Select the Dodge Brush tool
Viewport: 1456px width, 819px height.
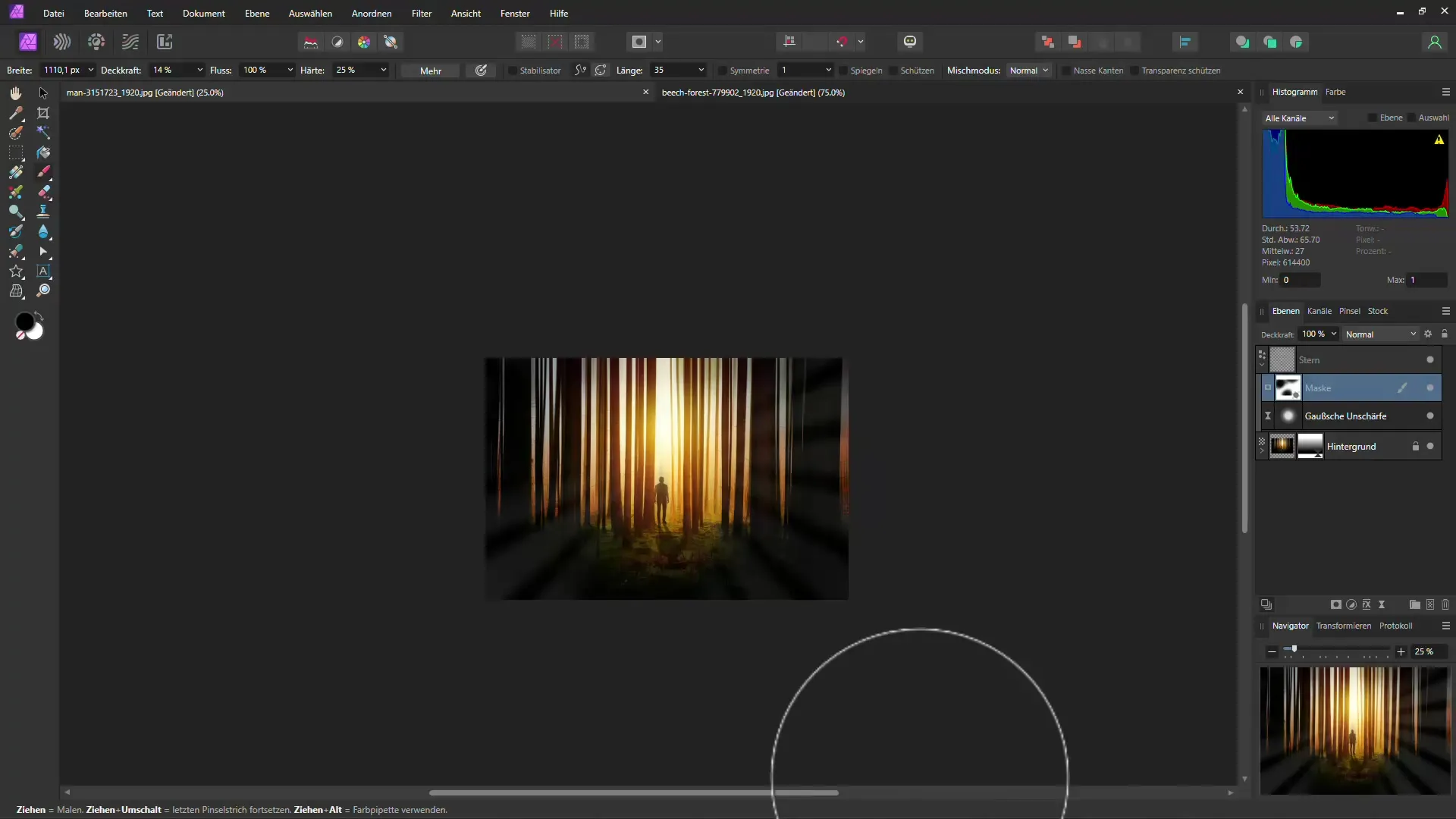[16, 212]
